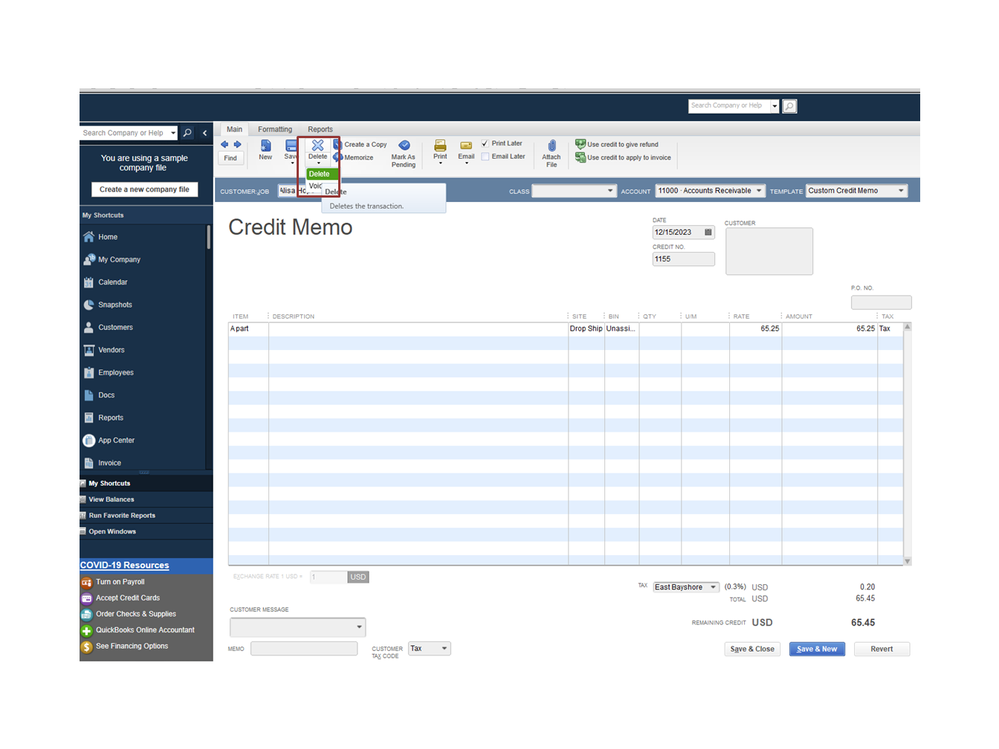Click Save & Close
The image size is (999, 749).
[x=752, y=649]
